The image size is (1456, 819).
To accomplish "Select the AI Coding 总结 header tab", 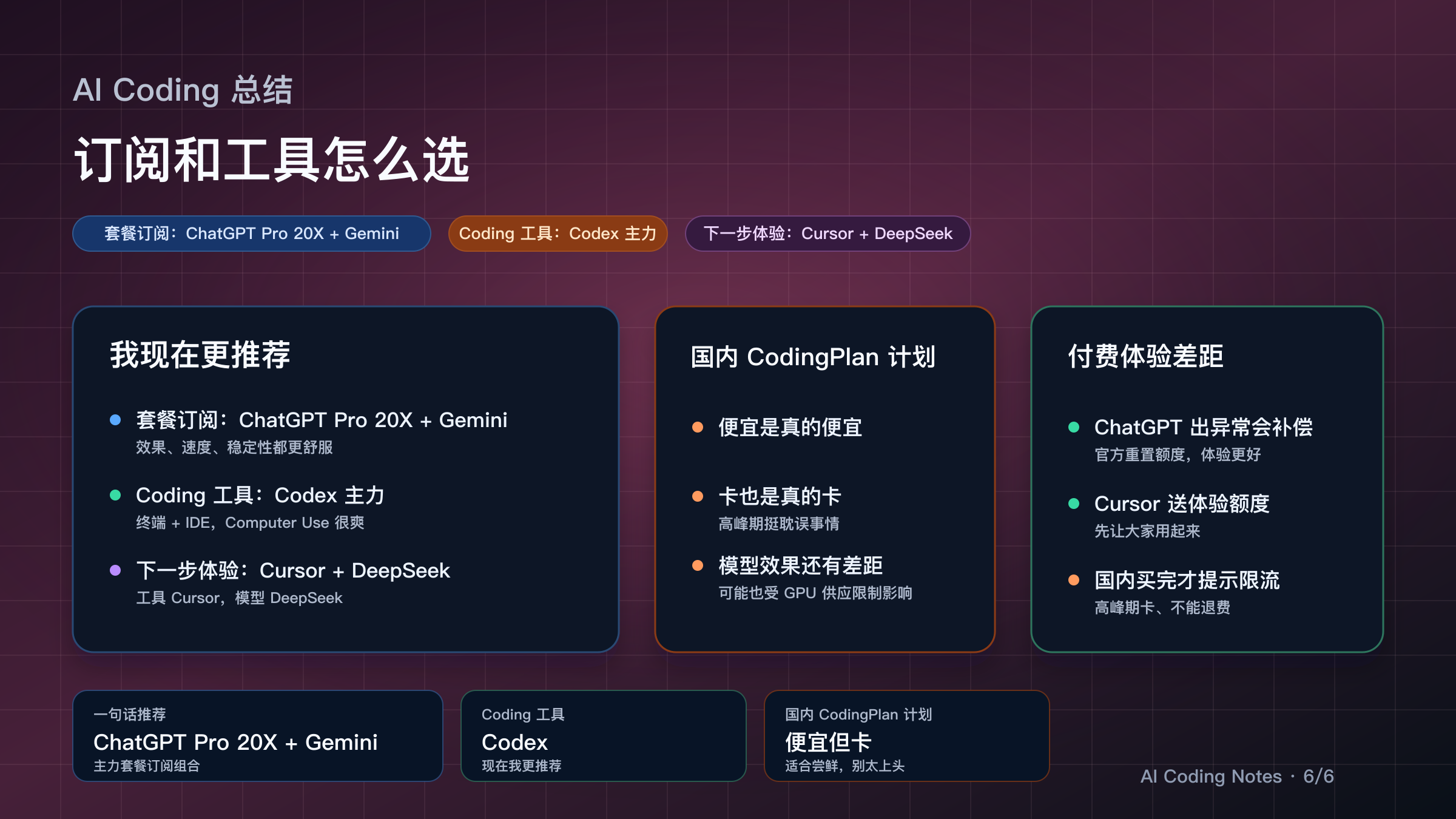I will click(182, 90).
